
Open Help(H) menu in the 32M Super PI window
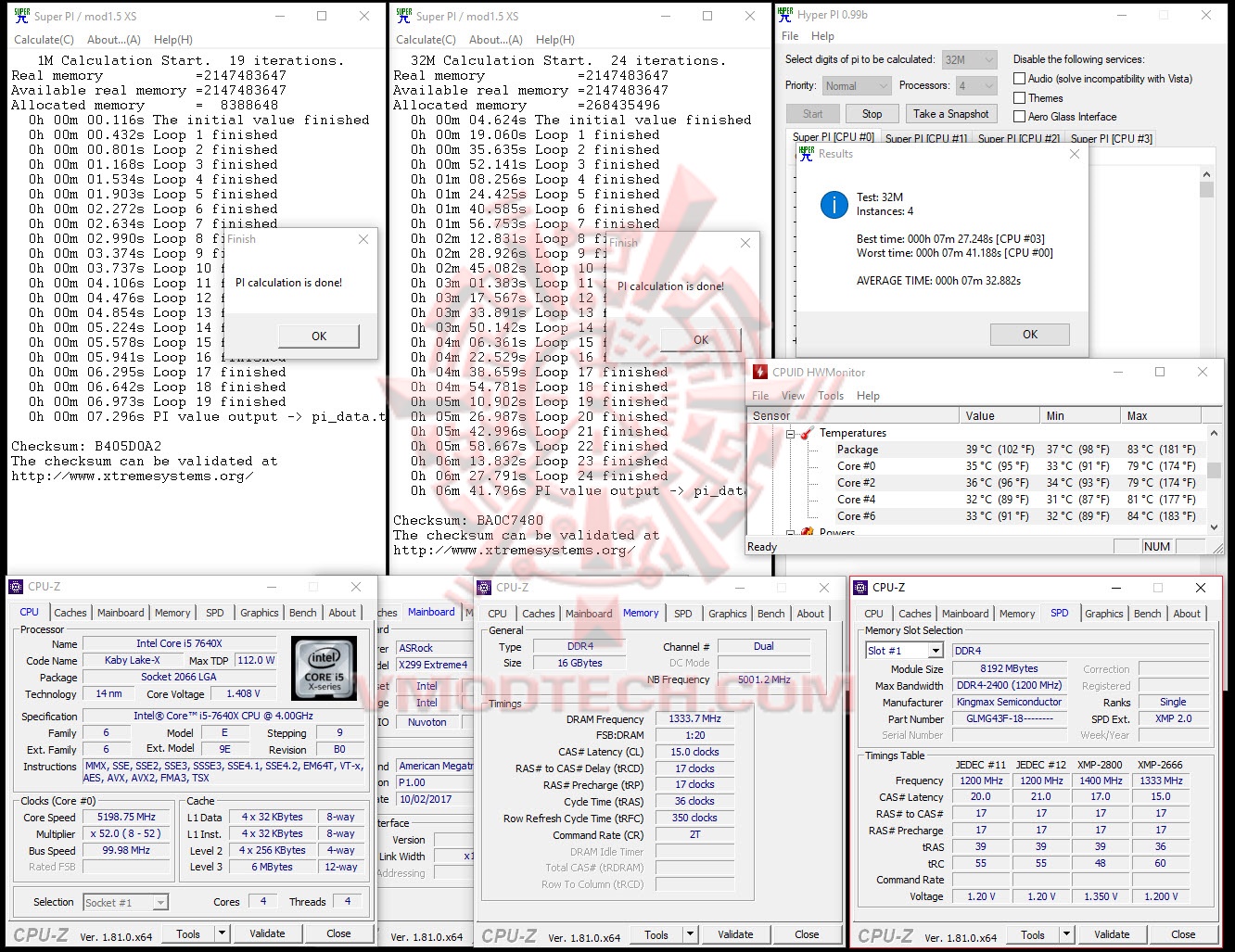pyautogui.click(x=555, y=40)
